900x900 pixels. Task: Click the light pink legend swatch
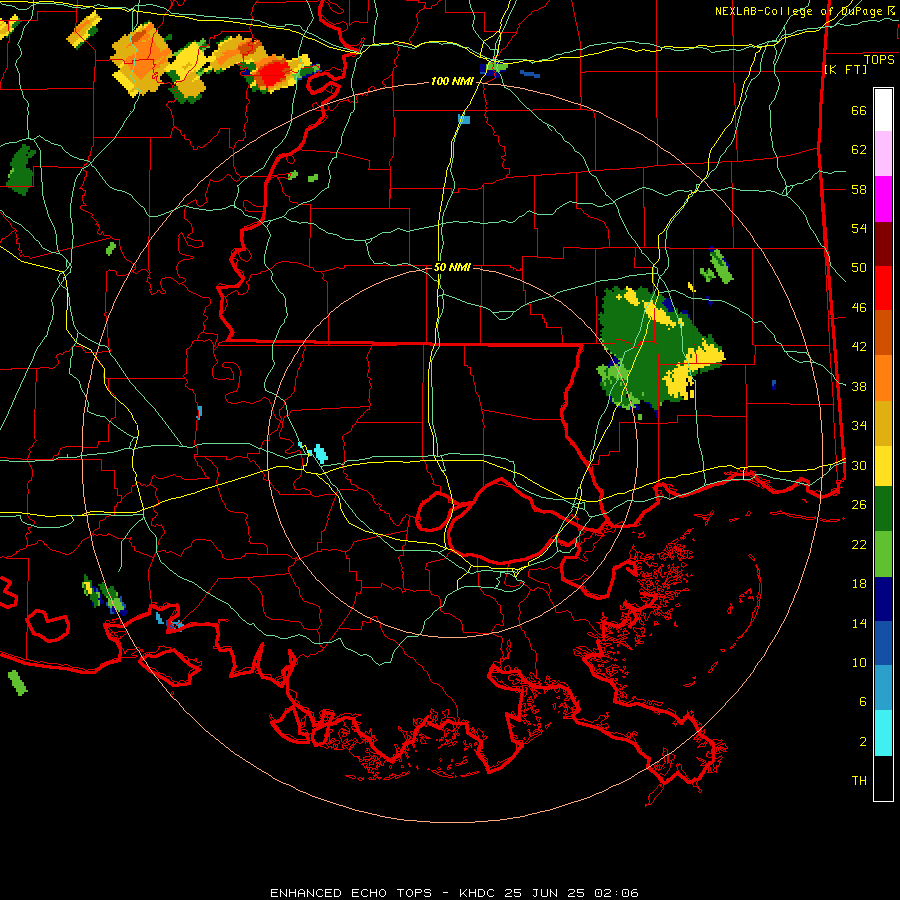(x=883, y=154)
